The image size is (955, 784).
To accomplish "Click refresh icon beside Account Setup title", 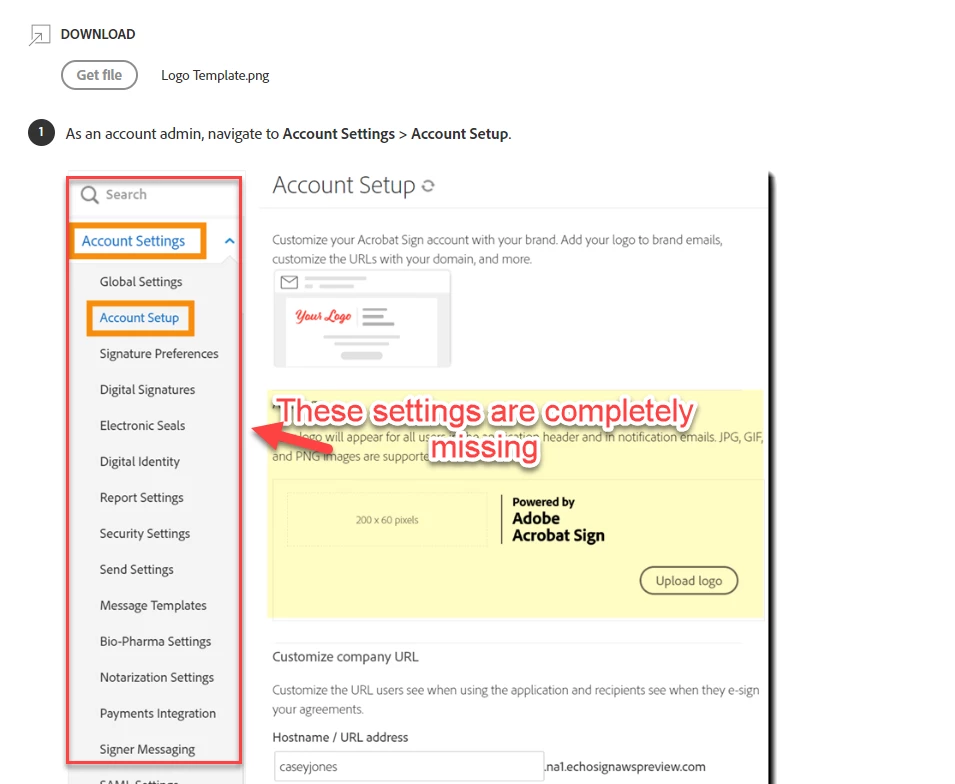I will tap(428, 186).
